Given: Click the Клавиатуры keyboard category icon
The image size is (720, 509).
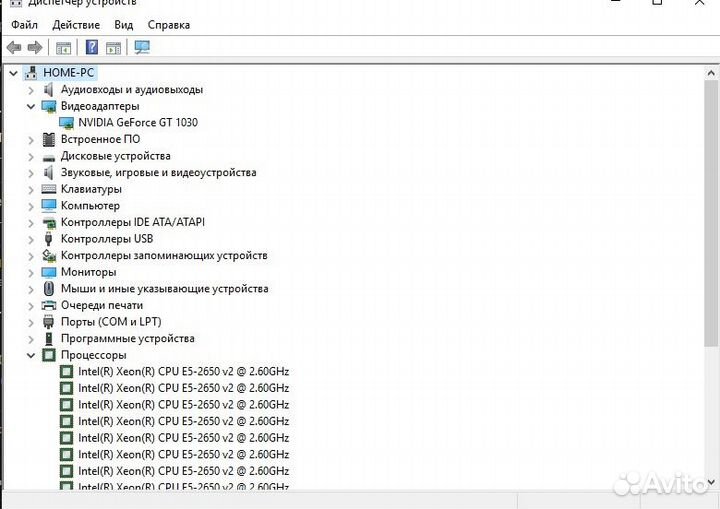Looking at the screenshot, I should (49, 189).
